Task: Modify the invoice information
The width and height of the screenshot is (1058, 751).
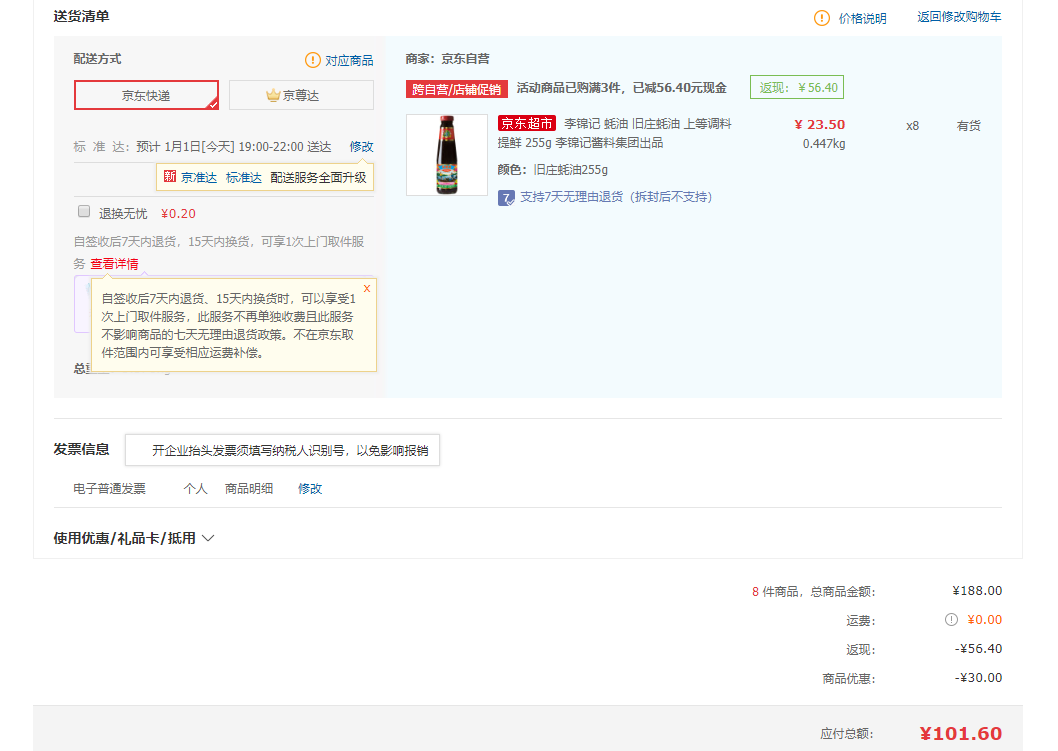Action: click(310, 489)
